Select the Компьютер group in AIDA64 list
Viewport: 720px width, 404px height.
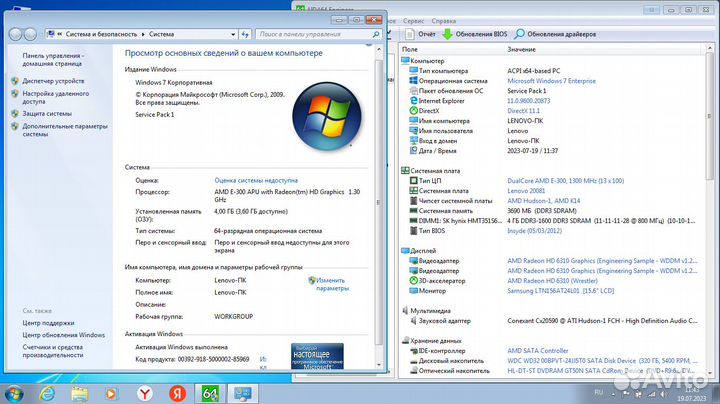pos(427,61)
